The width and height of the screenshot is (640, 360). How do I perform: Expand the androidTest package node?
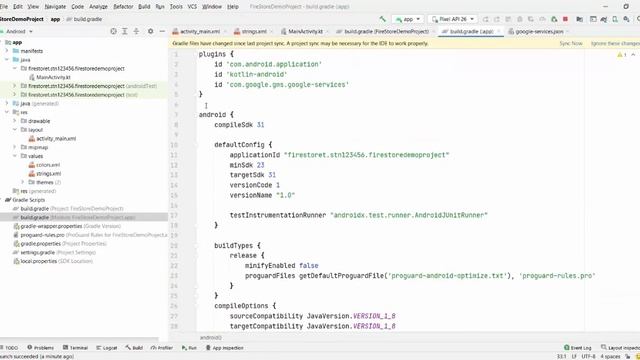(x=14, y=86)
